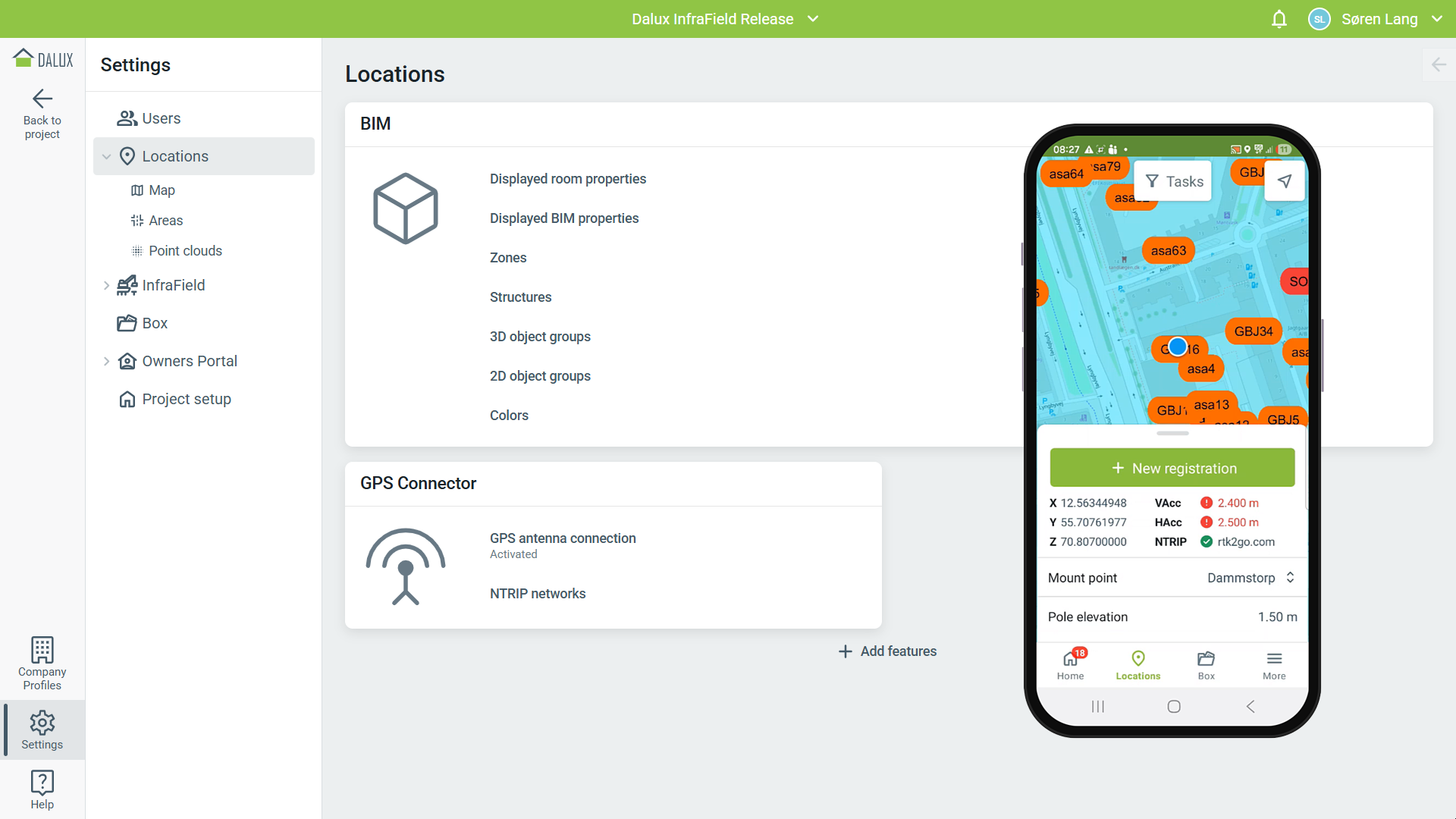Tap the phone's navigation arrow button
The height and width of the screenshot is (819, 1456).
1285,180
